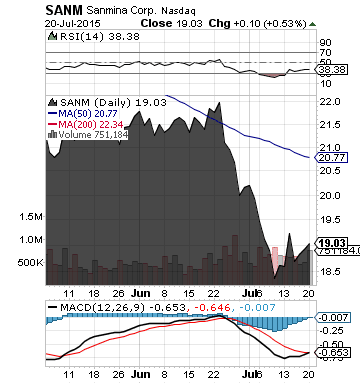
Task: Click the MACD(12,26,9) -0.653 label
Action: coord(123,307)
